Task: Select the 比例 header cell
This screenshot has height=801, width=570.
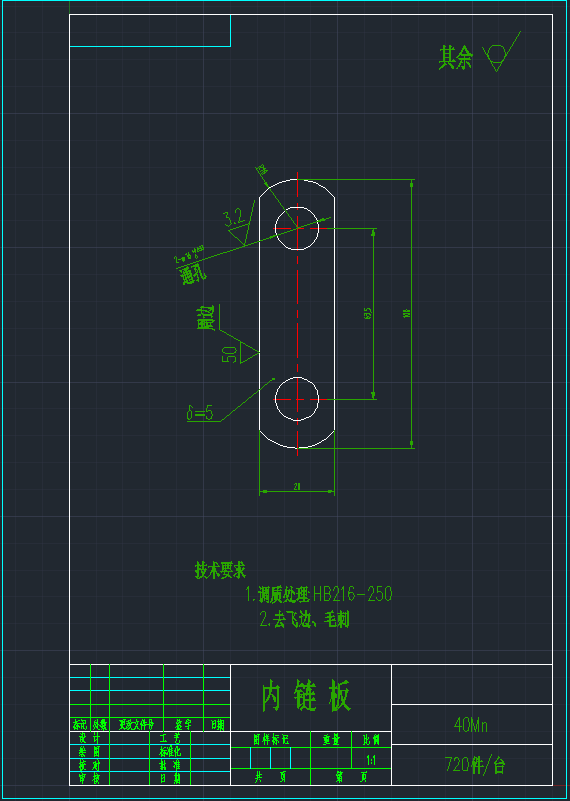Action: 371,739
